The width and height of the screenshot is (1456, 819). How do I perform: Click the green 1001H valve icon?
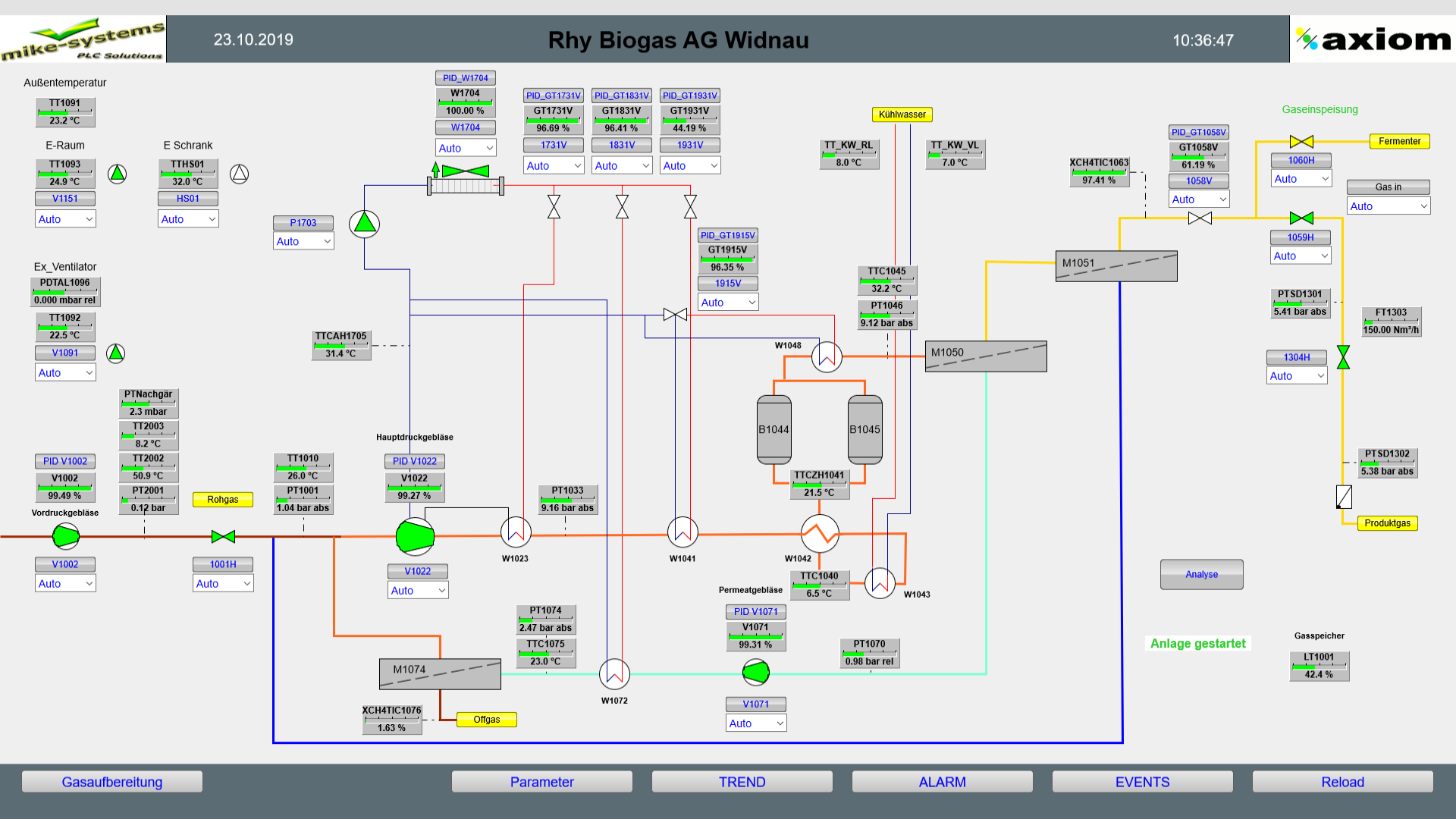tap(223, 537)
